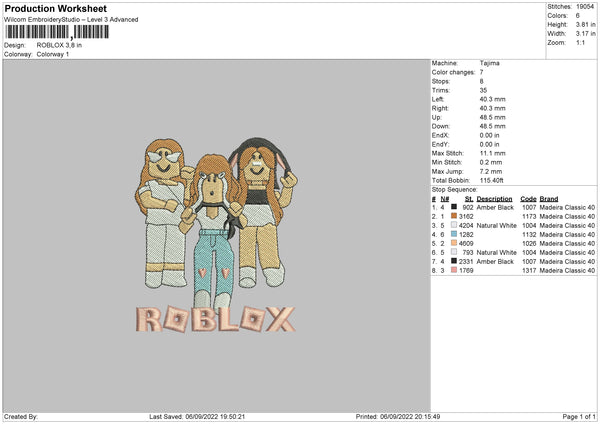Click the 'Created By:' footer label
Viewport: 600px width, 424px height.
21,416
